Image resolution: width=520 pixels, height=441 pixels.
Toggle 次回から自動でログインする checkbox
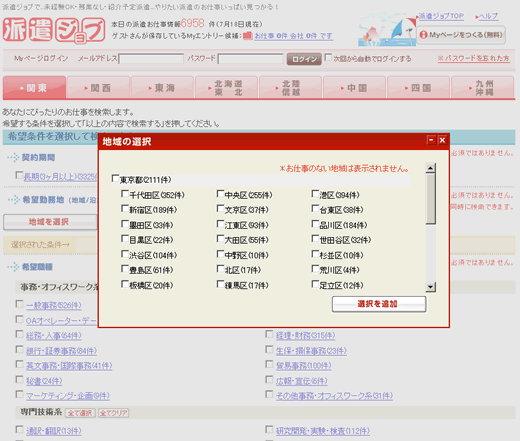[328, 58]
